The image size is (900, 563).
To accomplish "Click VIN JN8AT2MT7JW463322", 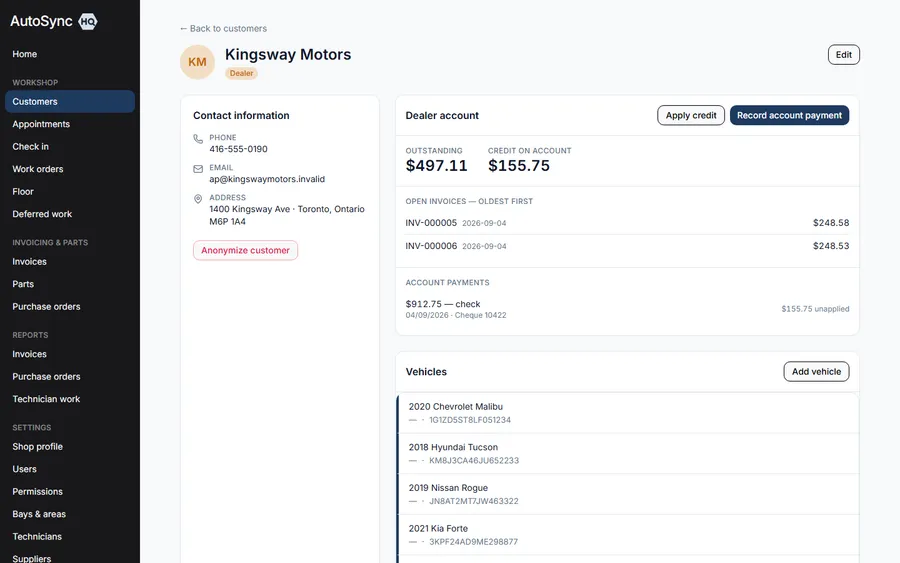I will (474, 501).
